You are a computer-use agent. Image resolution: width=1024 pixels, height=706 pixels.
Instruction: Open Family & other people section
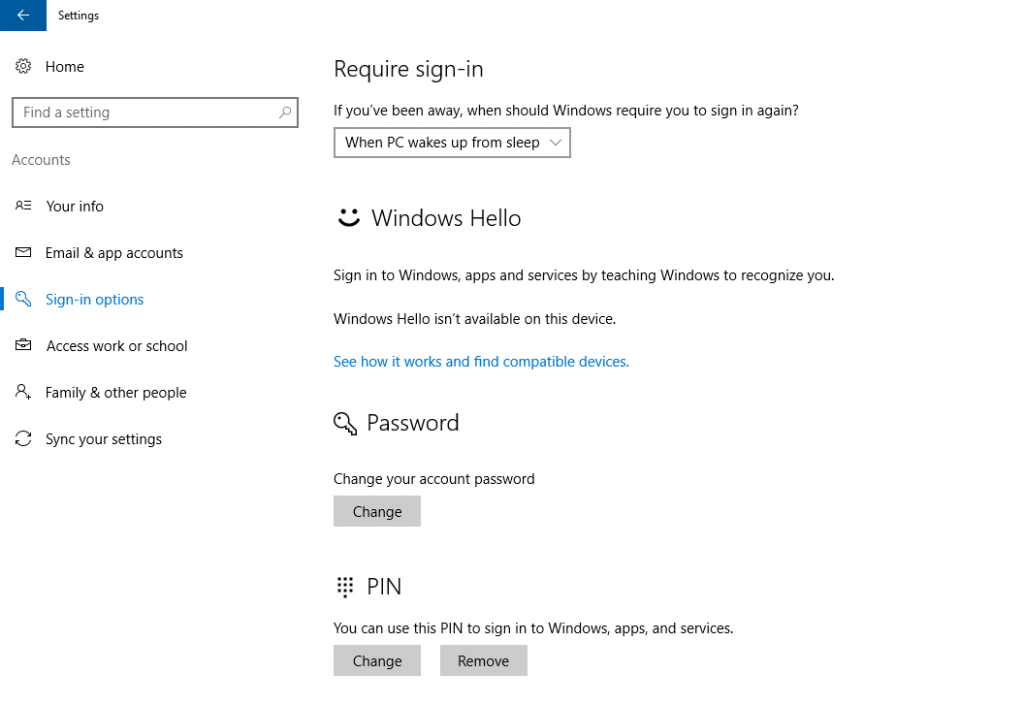(116, 393)
